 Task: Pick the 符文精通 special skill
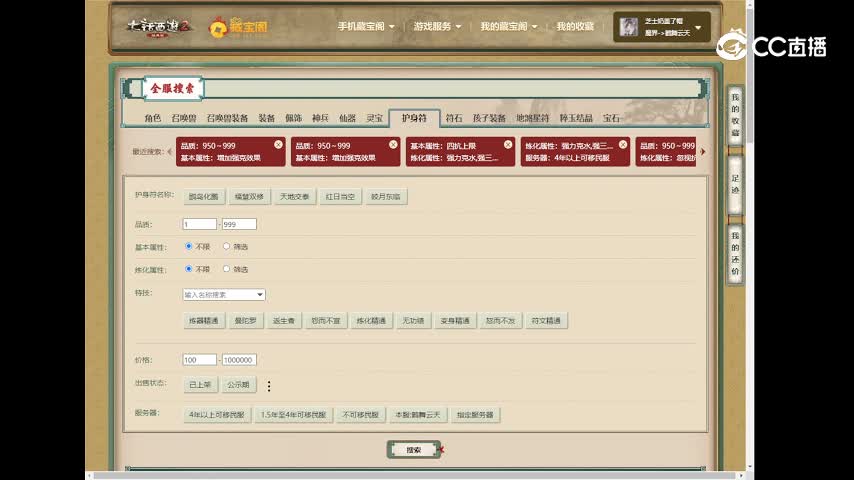click(x=546, y=320)
